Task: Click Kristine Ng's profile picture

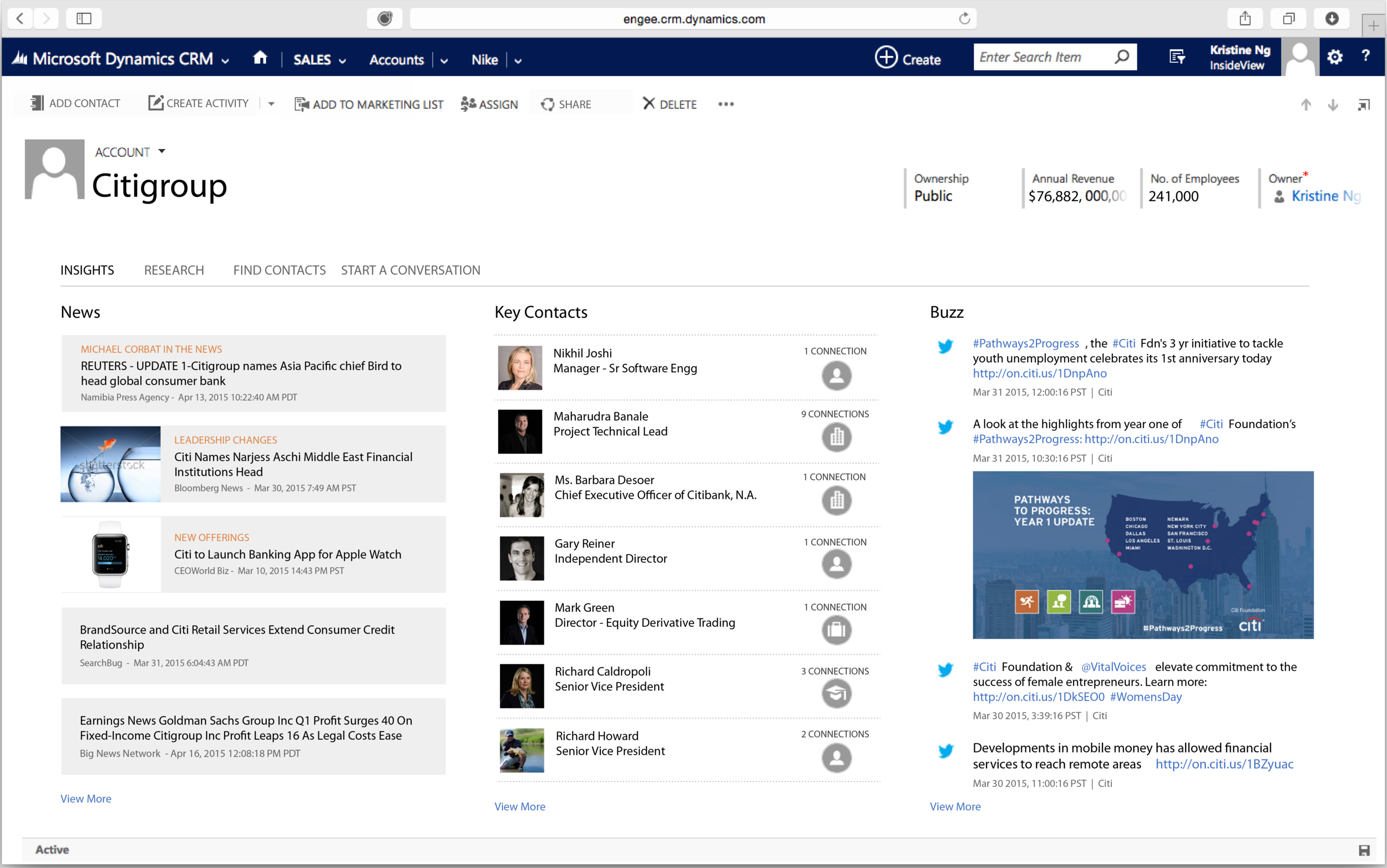Action: coord(1300,57)
